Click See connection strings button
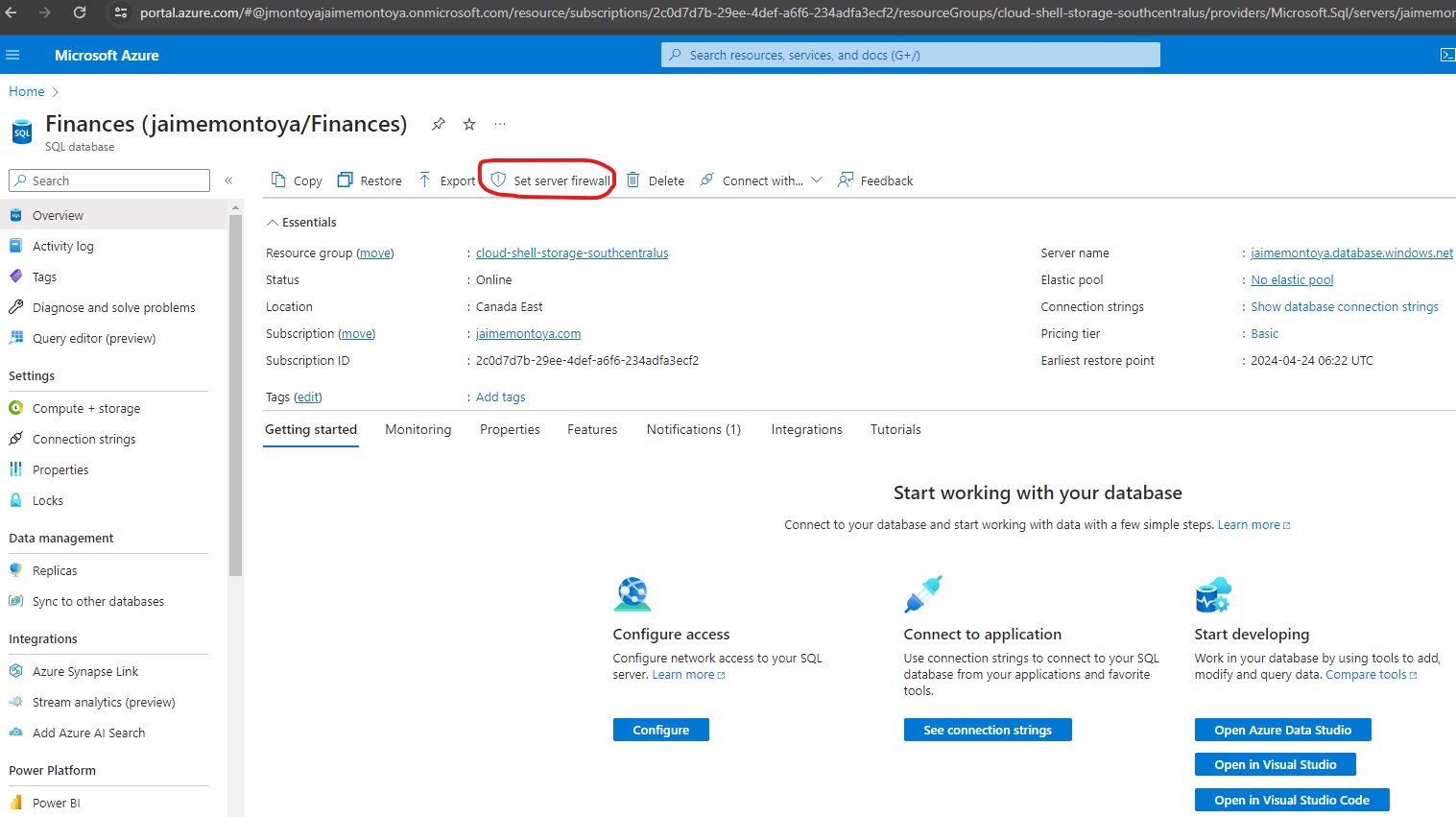 pyautogui.click(x=988, y=730)
